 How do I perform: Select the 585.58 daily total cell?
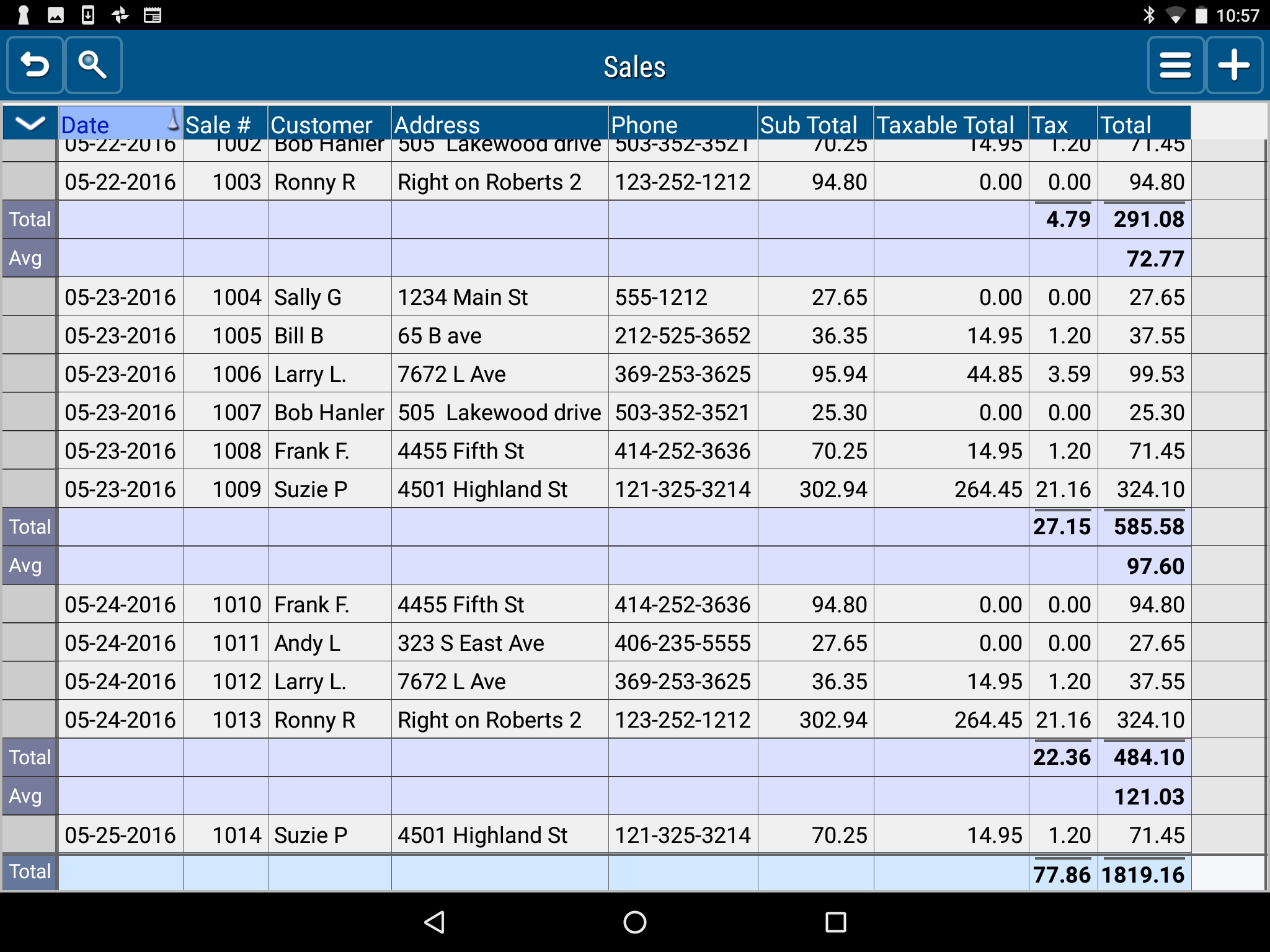pyautogui.click(x=1144, y=527)
